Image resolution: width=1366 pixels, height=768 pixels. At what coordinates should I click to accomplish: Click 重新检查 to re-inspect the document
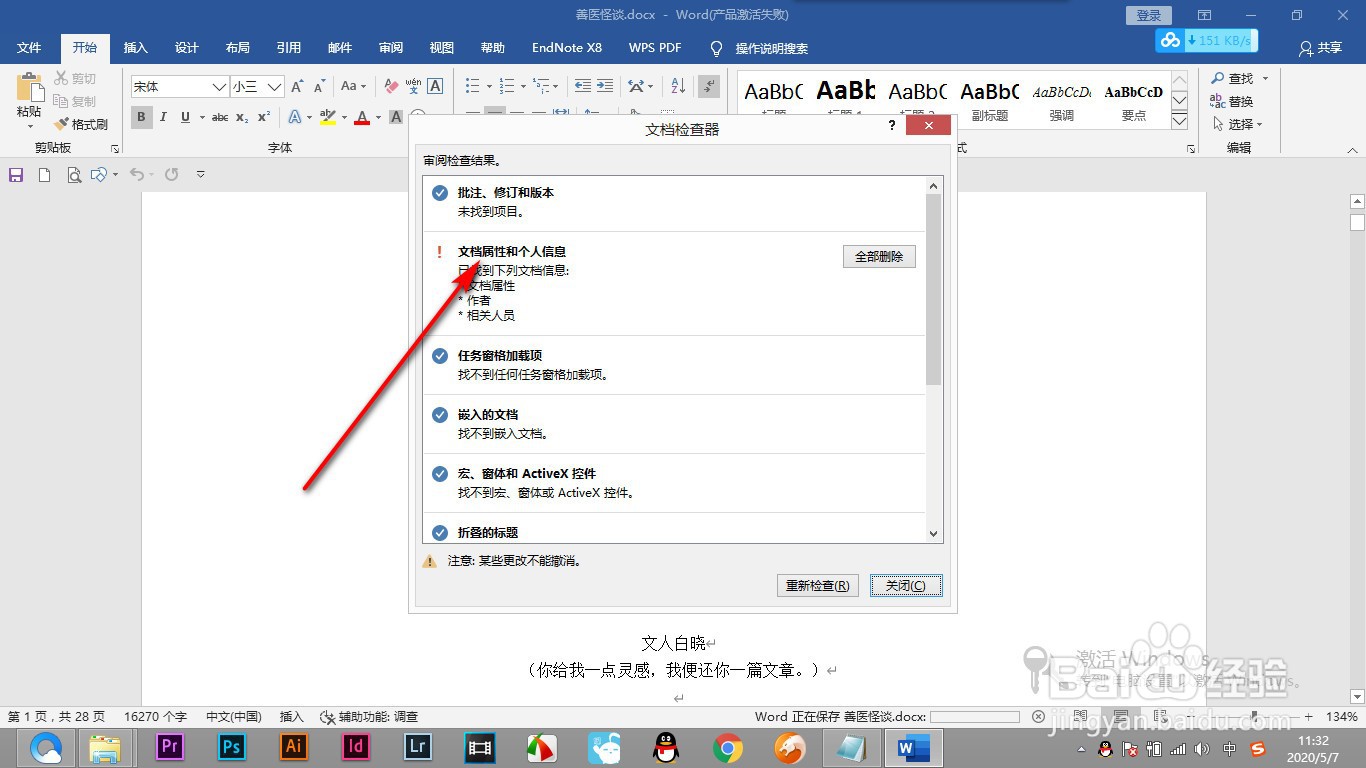coord(817,585)
